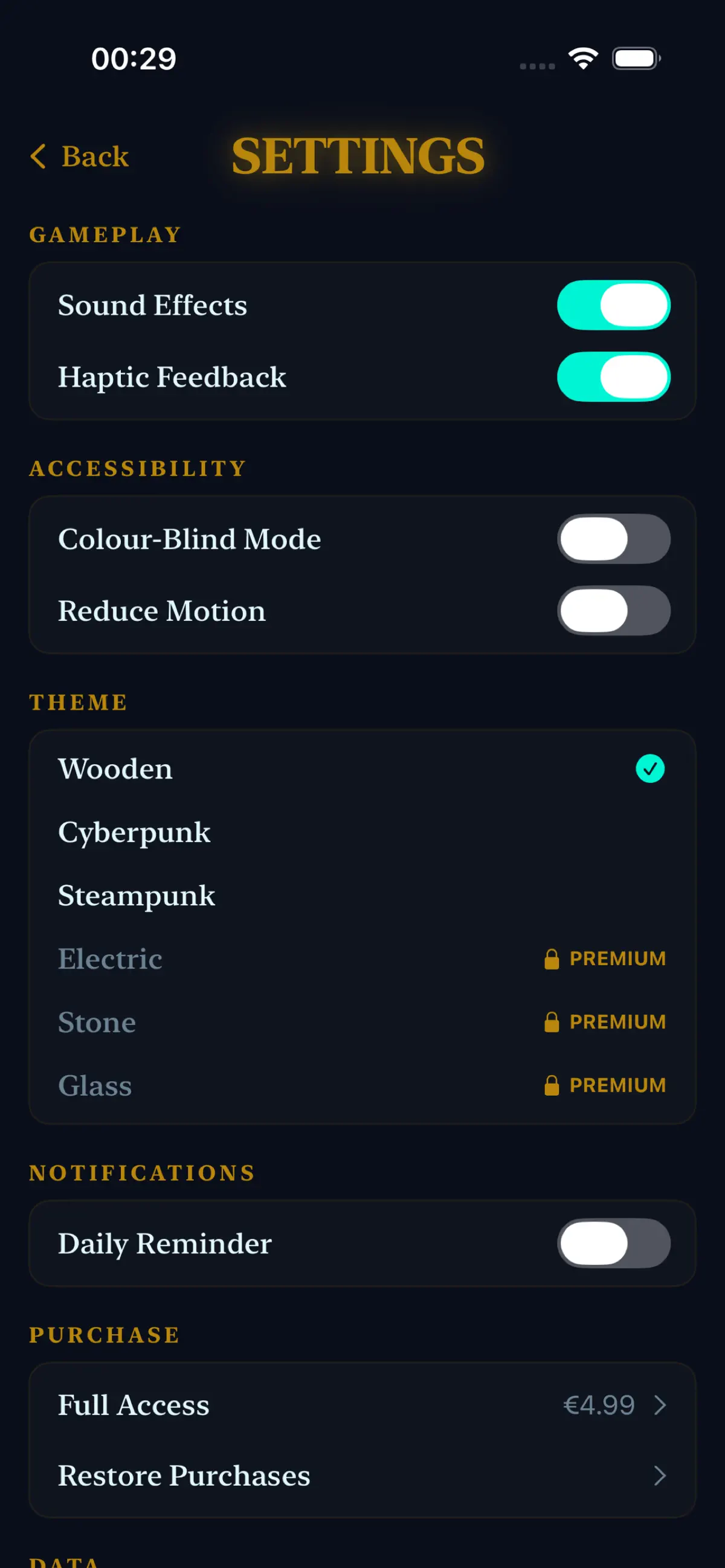Enable Colour-Blind Mode switch
725x1568 pixels.
click(614, 539)
